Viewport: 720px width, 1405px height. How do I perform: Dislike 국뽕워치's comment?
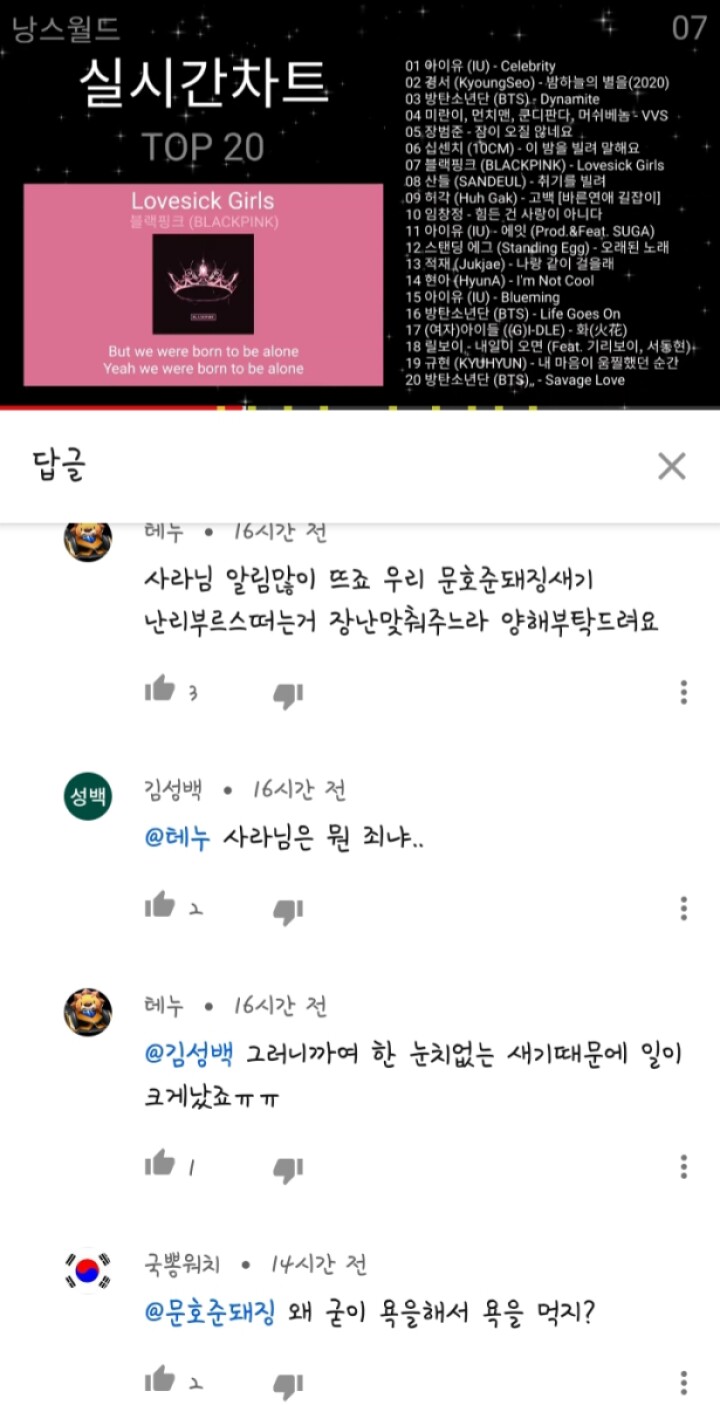click(288, 1386)
